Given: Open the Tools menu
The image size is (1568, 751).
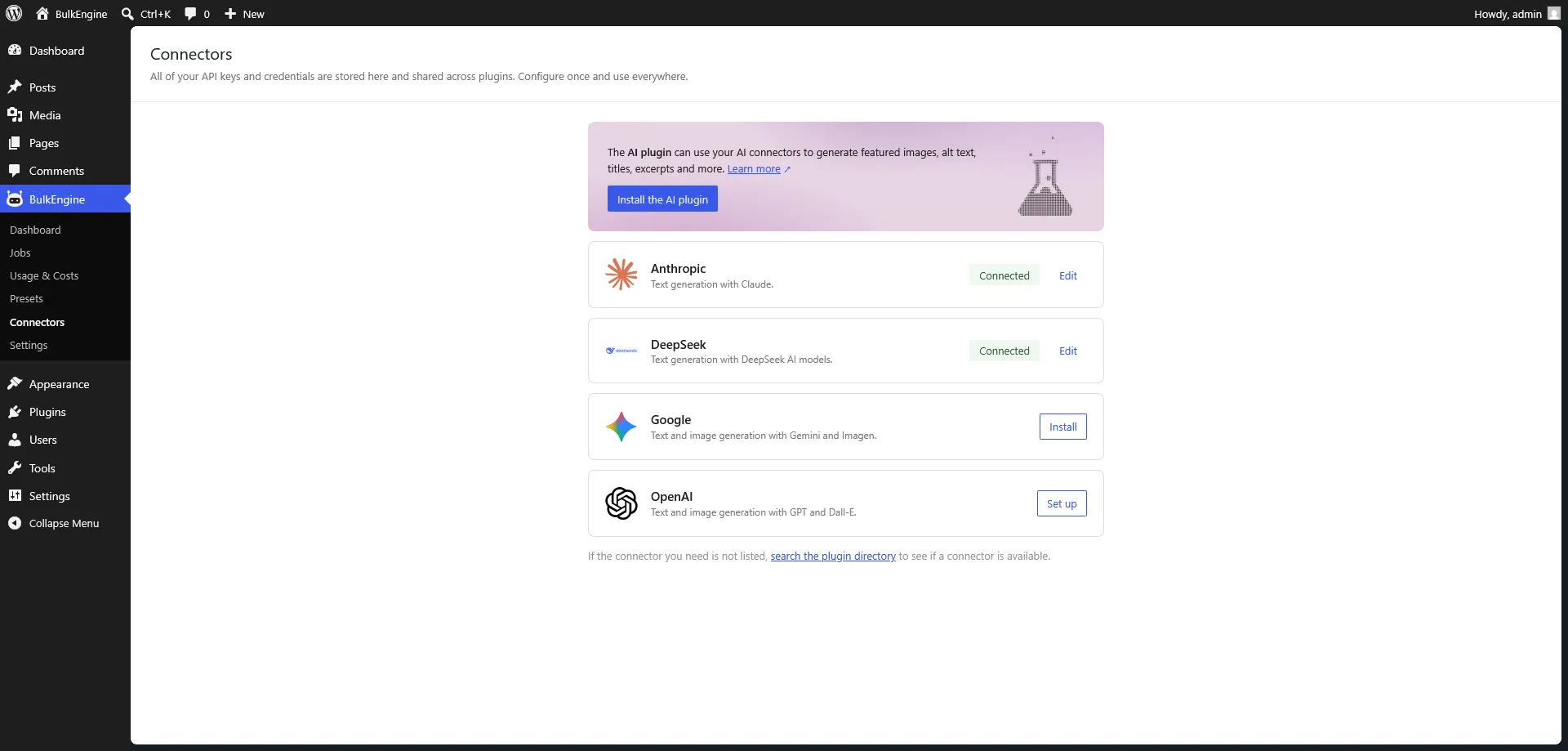Looking at the screenshot, I should 65,468.
